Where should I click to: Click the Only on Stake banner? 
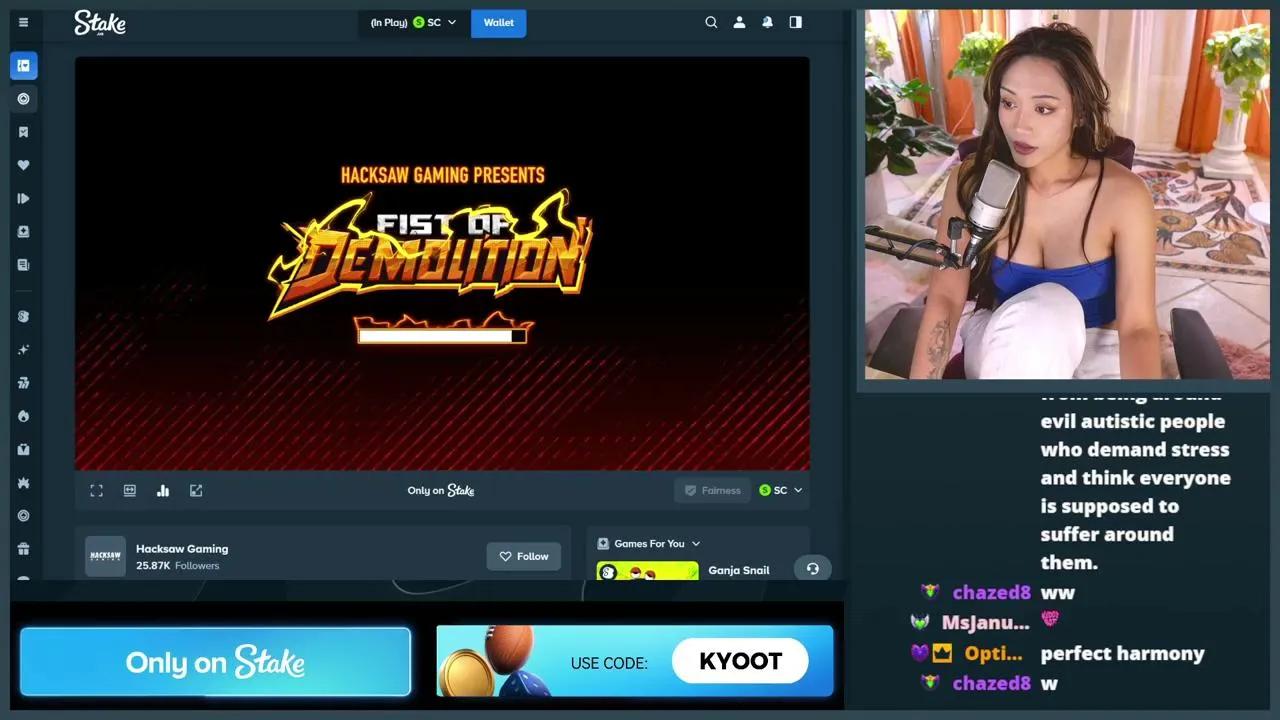(x=215, y=662)
